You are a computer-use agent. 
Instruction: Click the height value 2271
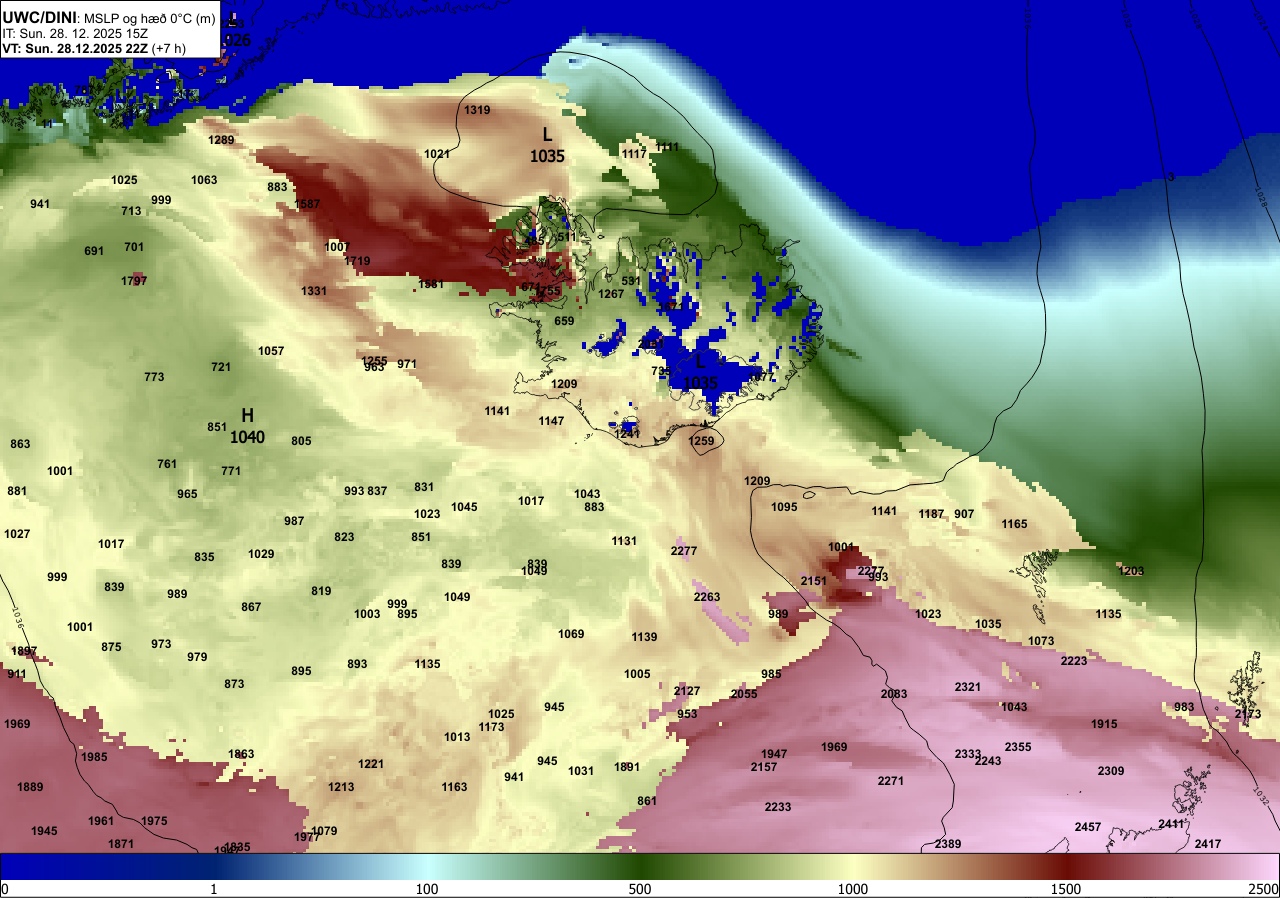pos(891,781)
